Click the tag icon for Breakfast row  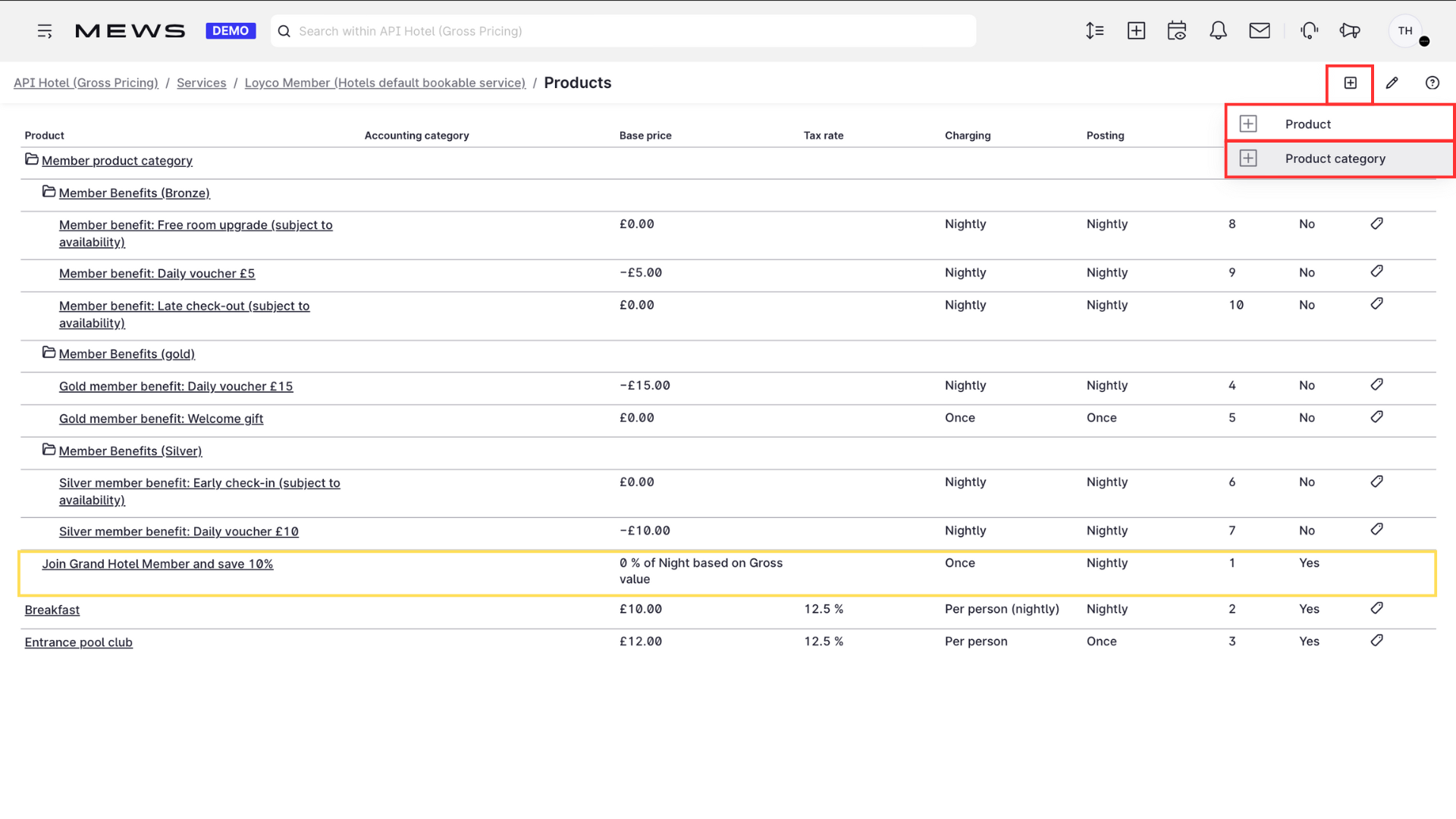click(x=1377, y=608)
